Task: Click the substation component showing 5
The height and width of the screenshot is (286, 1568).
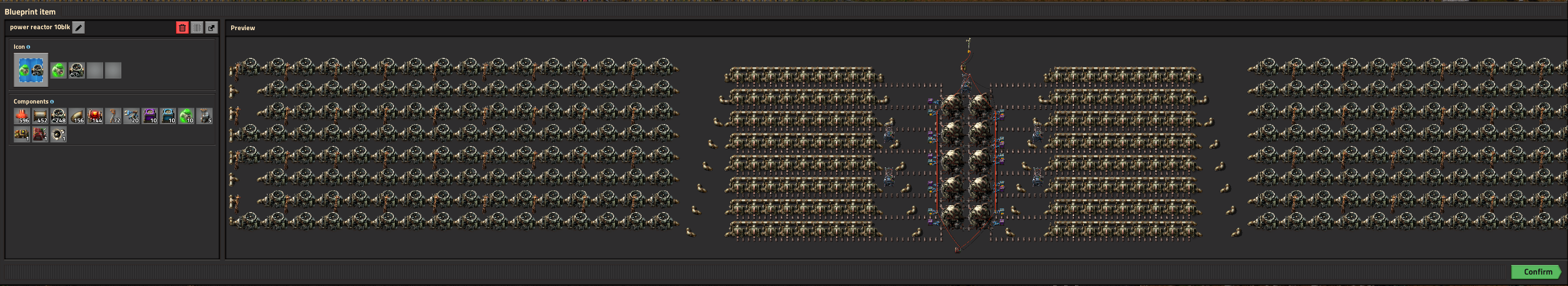Action: [205, 116]
